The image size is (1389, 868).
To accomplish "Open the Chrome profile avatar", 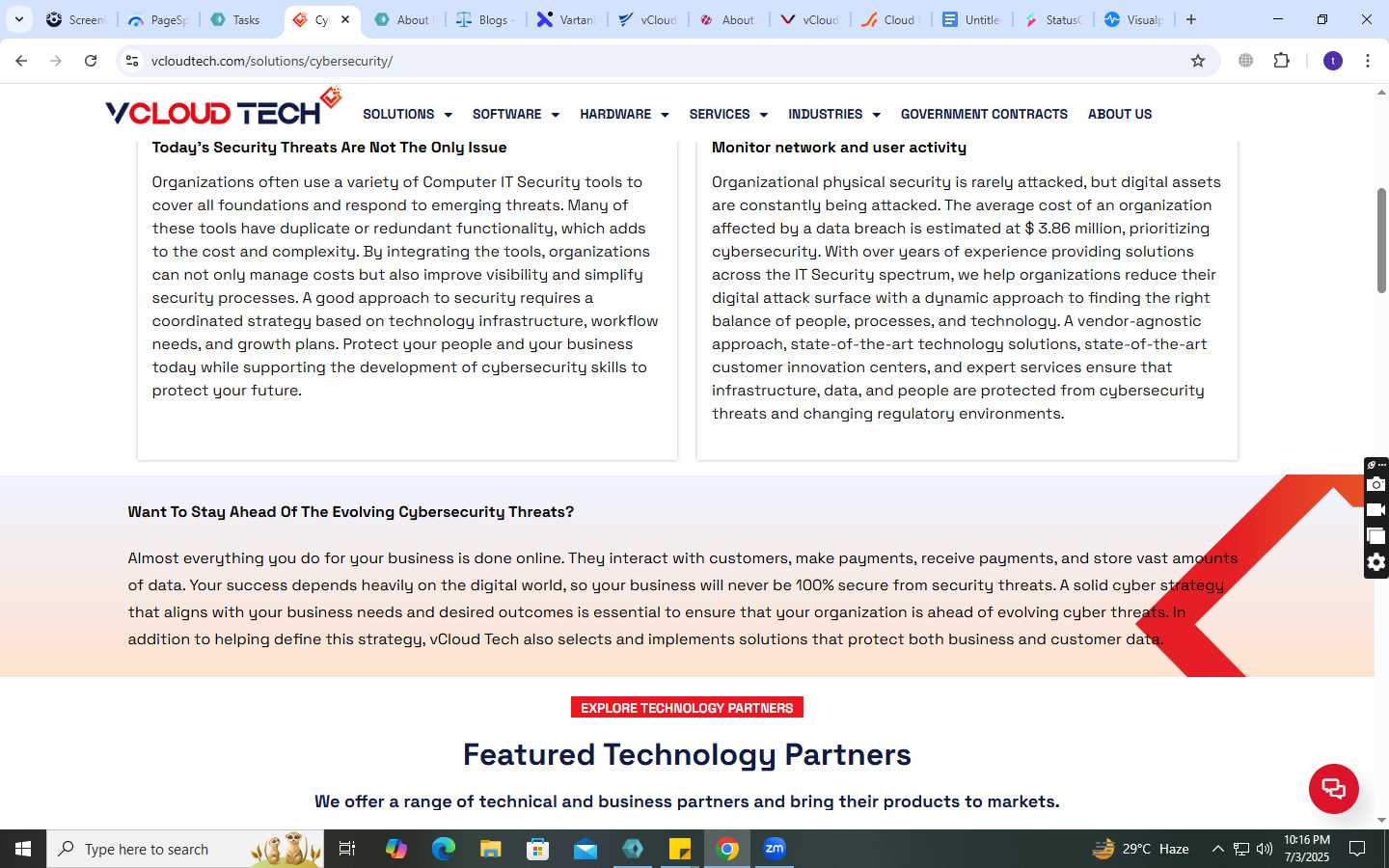I will 1333,61.
